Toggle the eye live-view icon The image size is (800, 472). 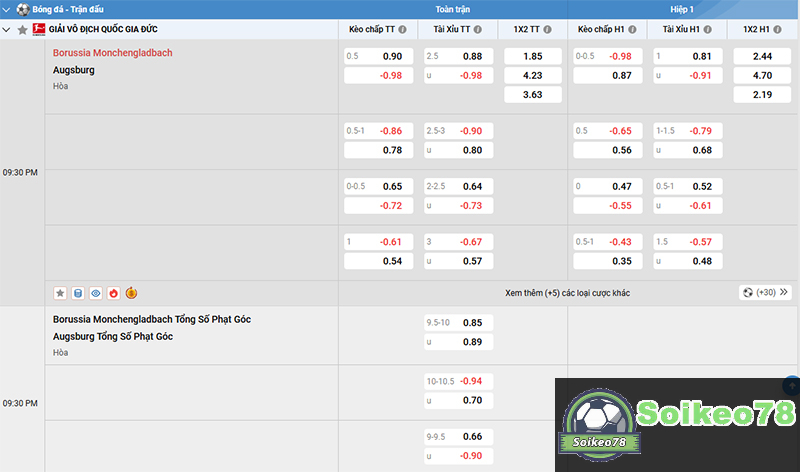coord(96,293)
